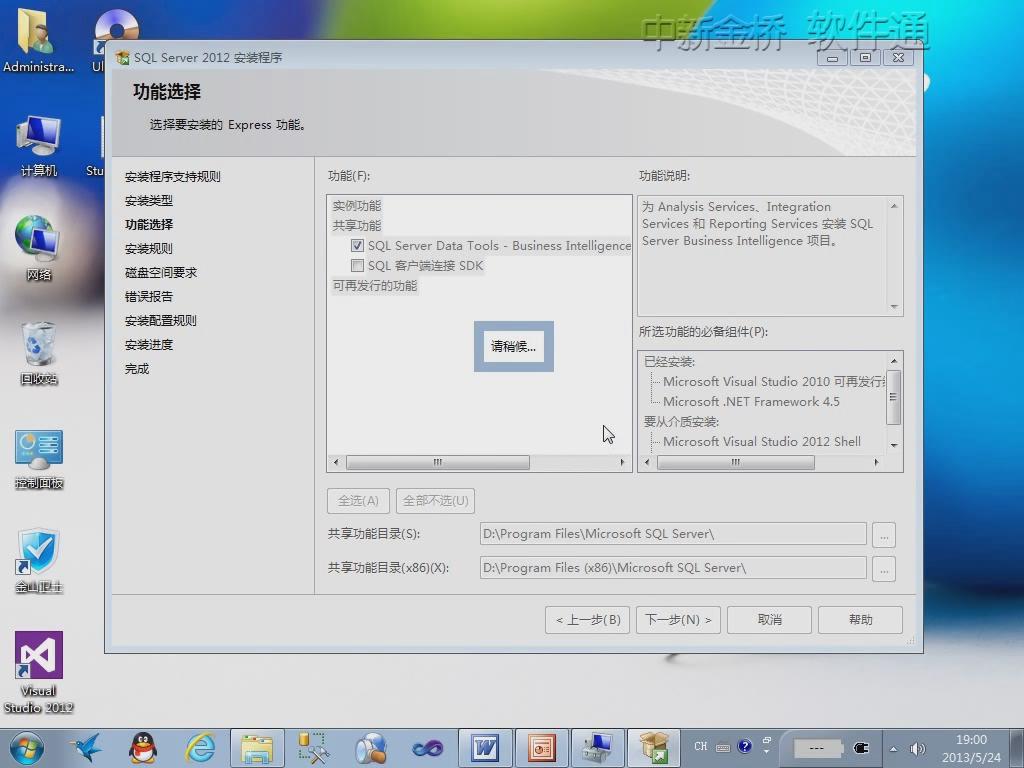Select 功能选择 step in sidebar

coord(149,225)
